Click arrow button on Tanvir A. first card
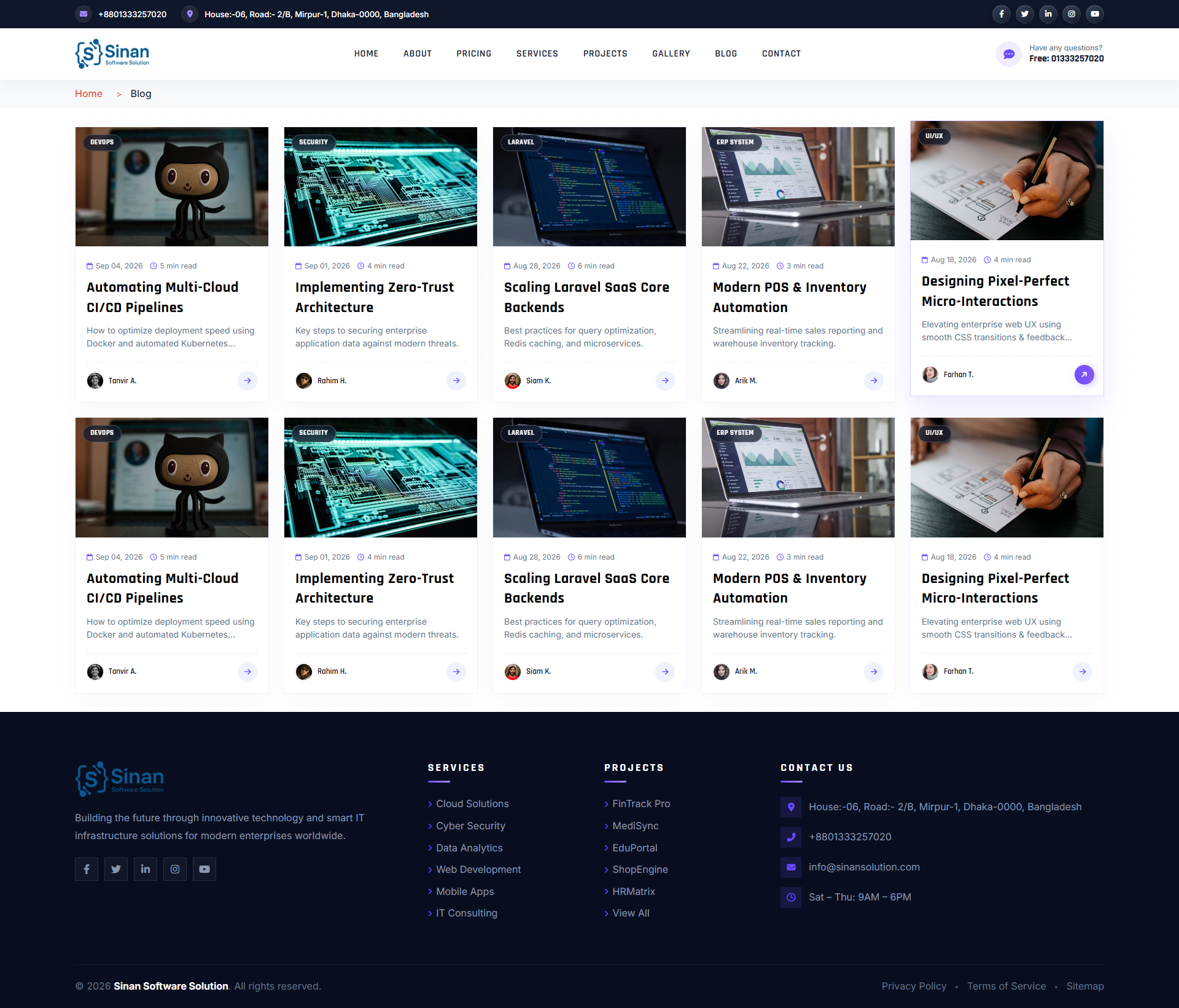Viewport: 1179px width, 1008px height. point(247,381)
